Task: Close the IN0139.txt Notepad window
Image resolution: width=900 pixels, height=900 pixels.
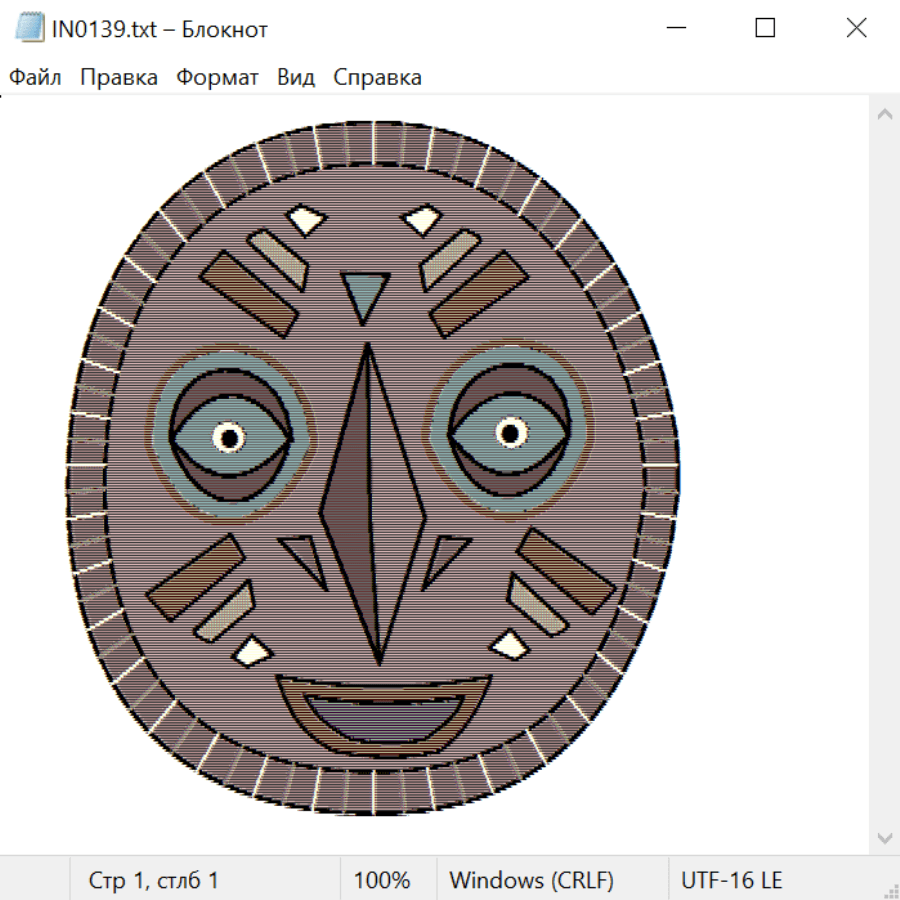Action: (x=856, y=29)
